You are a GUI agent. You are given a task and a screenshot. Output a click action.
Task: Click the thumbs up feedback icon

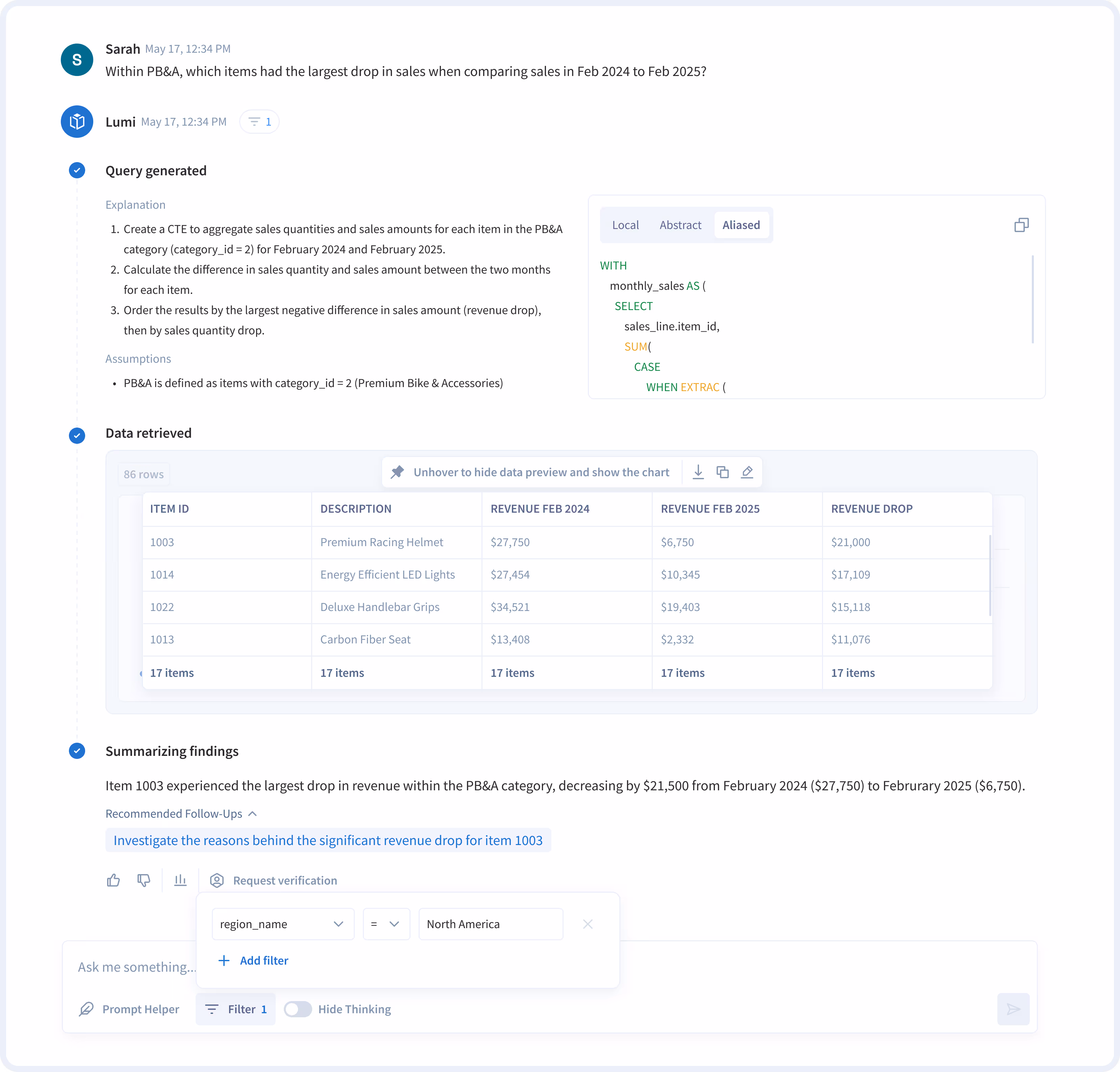pos(113,880)
